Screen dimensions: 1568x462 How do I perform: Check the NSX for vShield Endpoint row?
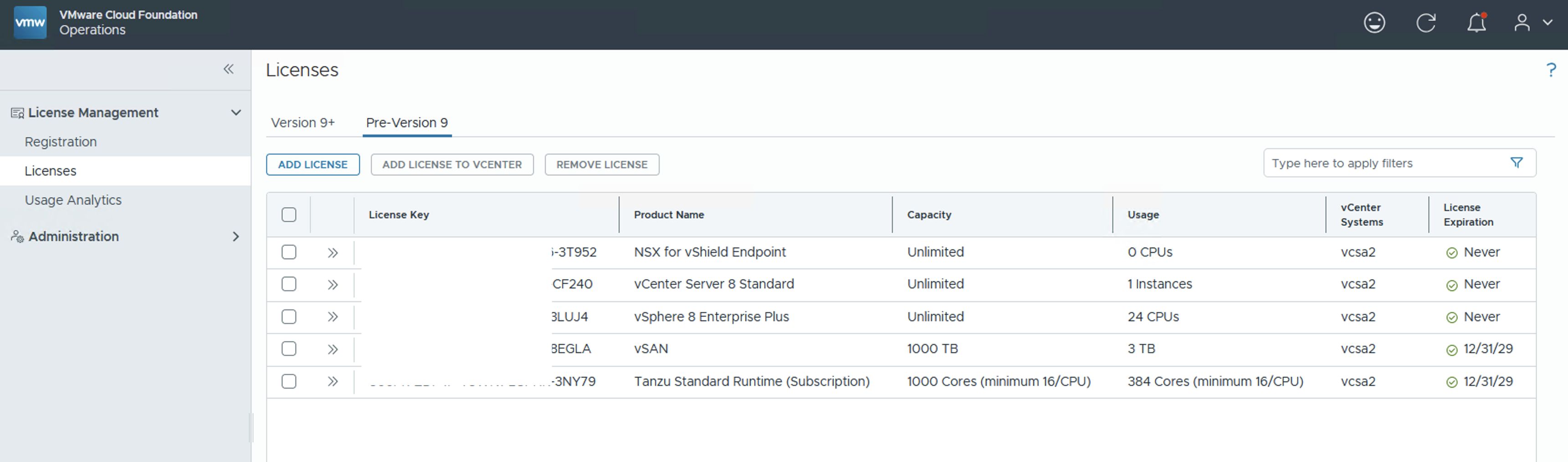pos(289,252)
